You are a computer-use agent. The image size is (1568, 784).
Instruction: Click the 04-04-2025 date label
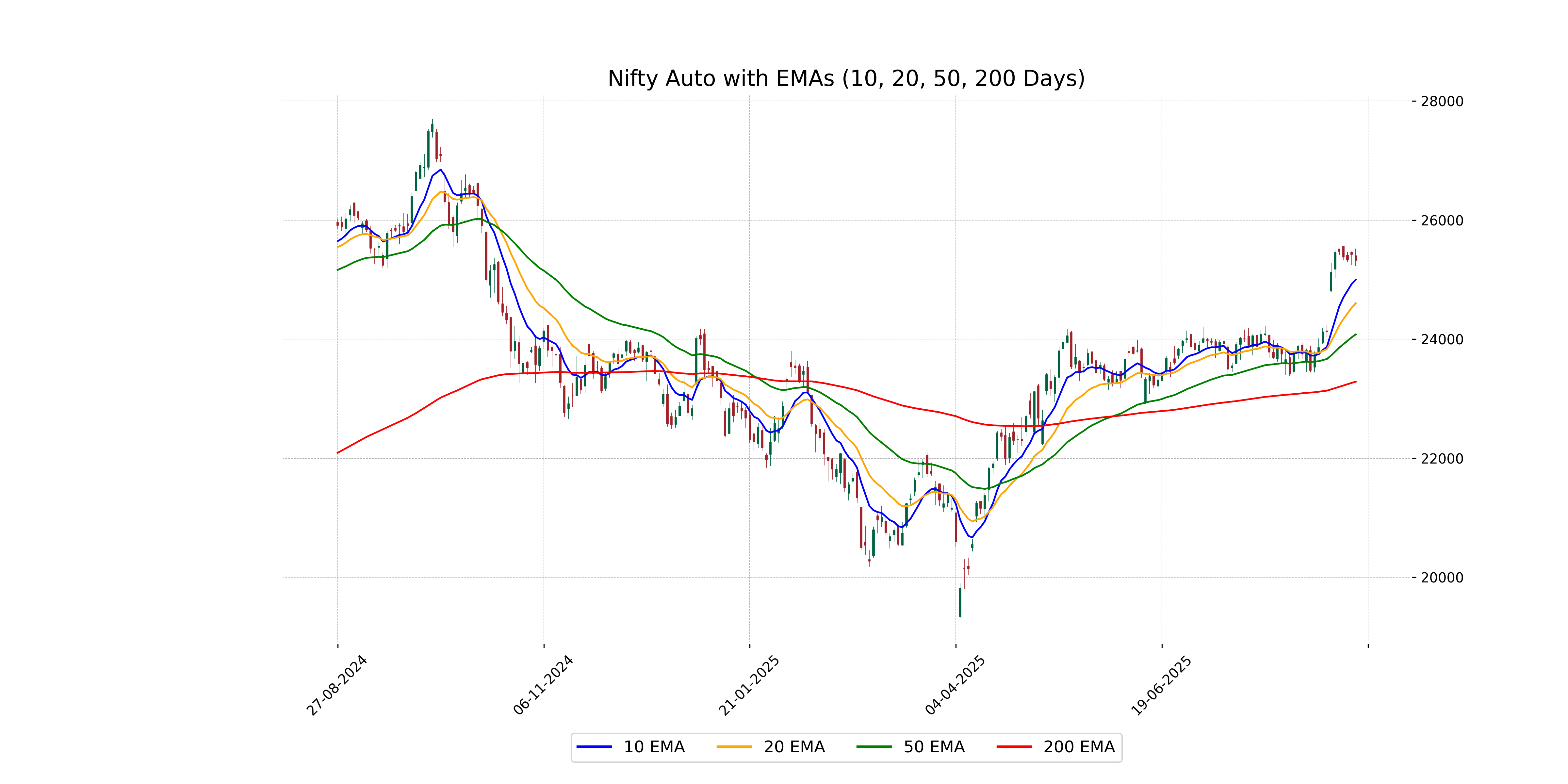coord(955,685)
